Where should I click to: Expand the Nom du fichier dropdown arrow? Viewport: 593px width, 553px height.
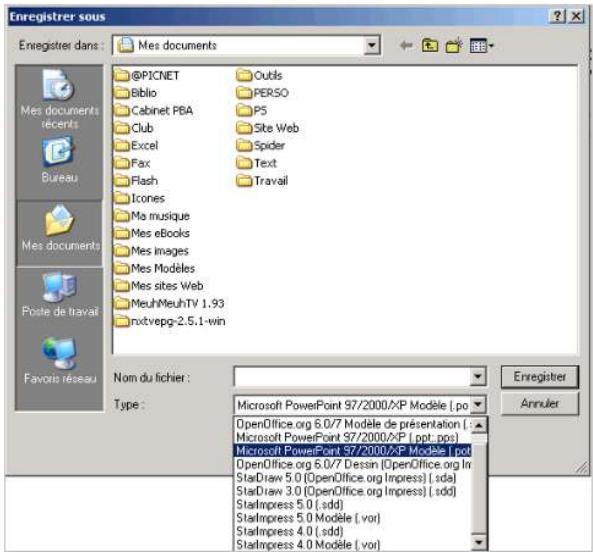tap(478, 376)
